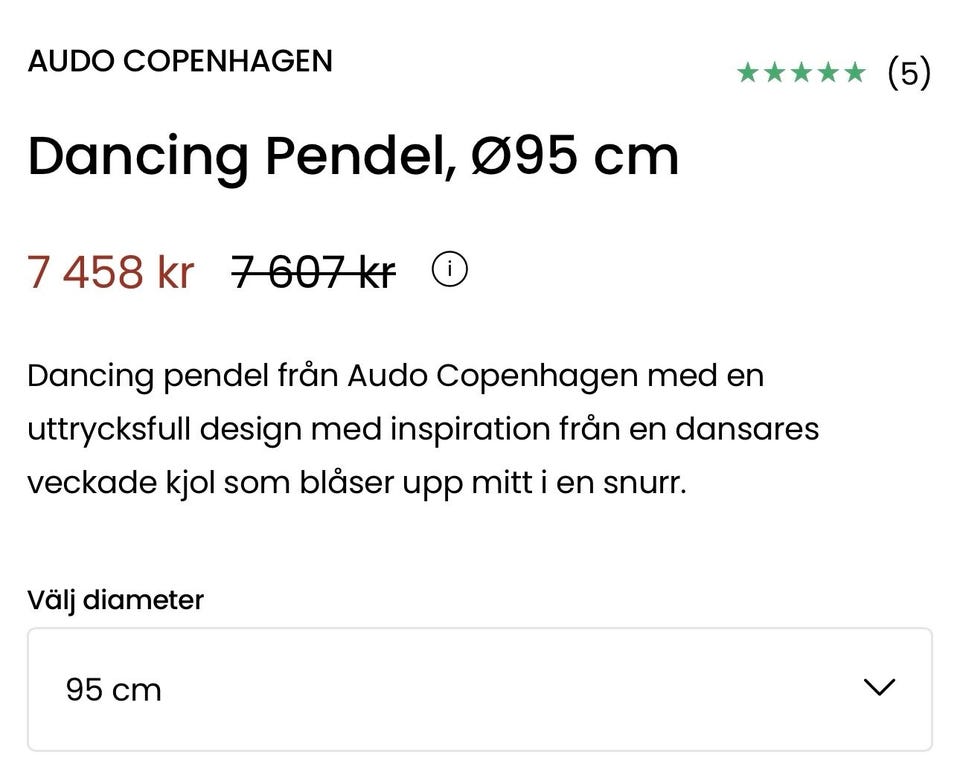Click the second green rating star
960x778 pixels.
click(774, 73)
